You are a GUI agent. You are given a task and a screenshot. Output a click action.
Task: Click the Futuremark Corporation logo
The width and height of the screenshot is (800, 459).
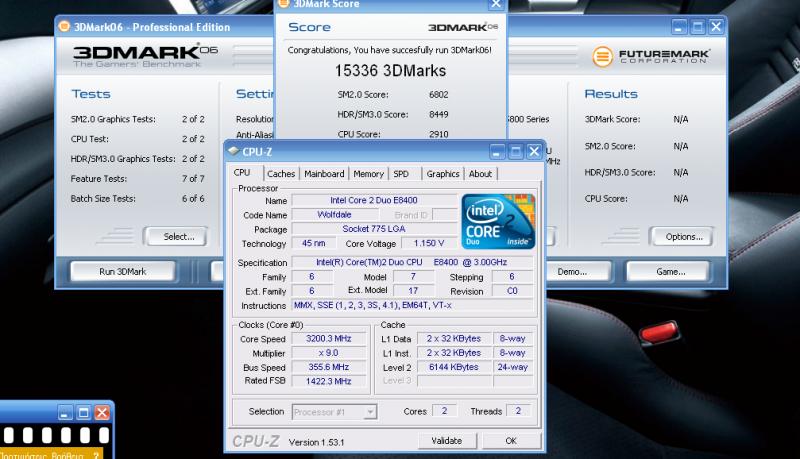pyautogui.click(x=651, y=56)
